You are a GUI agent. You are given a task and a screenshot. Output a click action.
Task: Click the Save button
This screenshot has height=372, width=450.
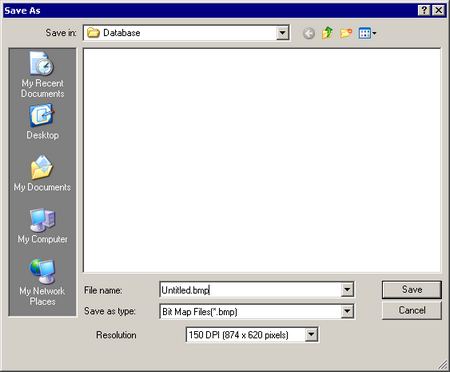coord(412,290)
